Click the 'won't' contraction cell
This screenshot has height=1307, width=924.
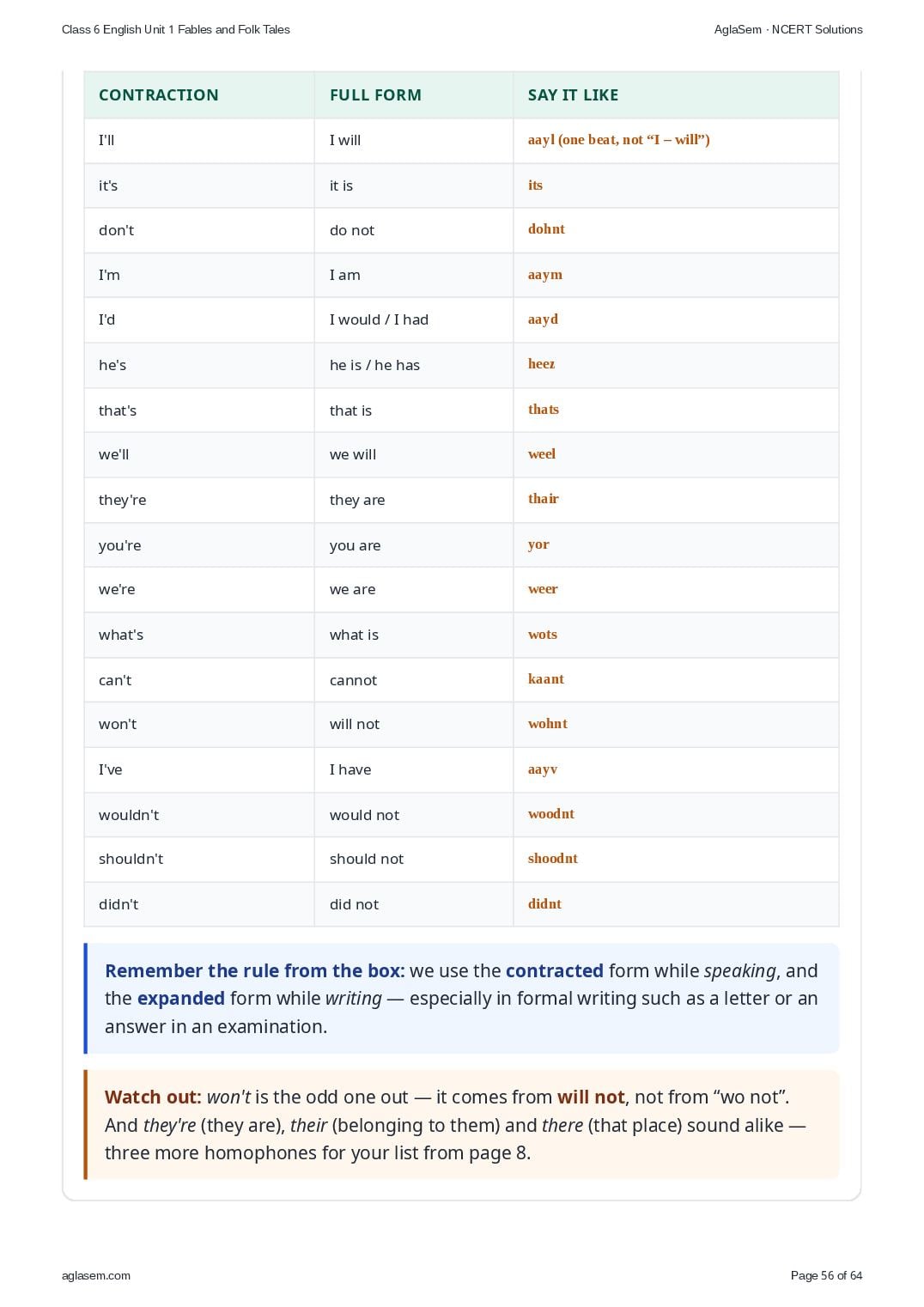[199, 724]
